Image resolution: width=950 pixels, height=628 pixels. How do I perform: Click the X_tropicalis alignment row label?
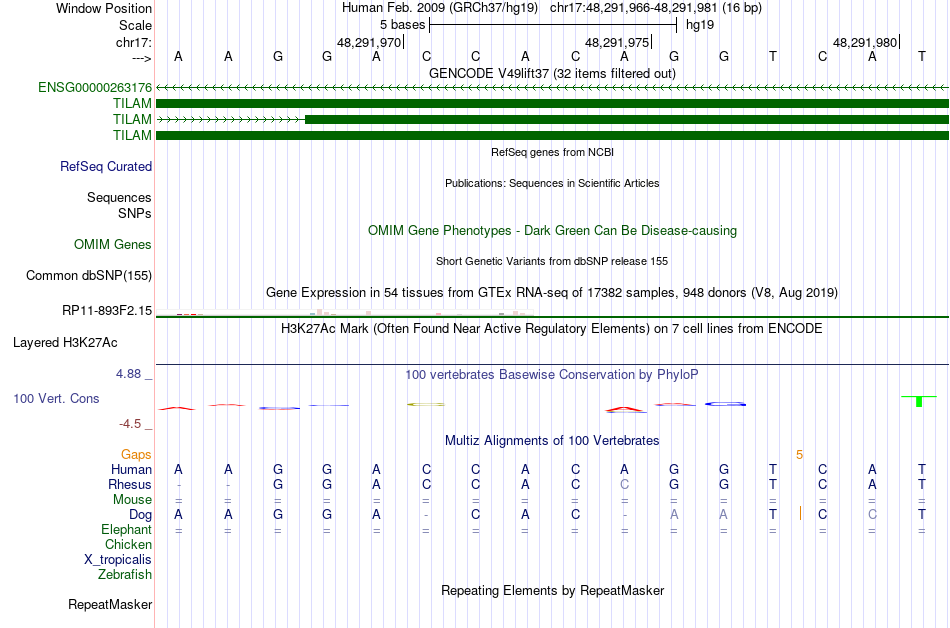118,560
